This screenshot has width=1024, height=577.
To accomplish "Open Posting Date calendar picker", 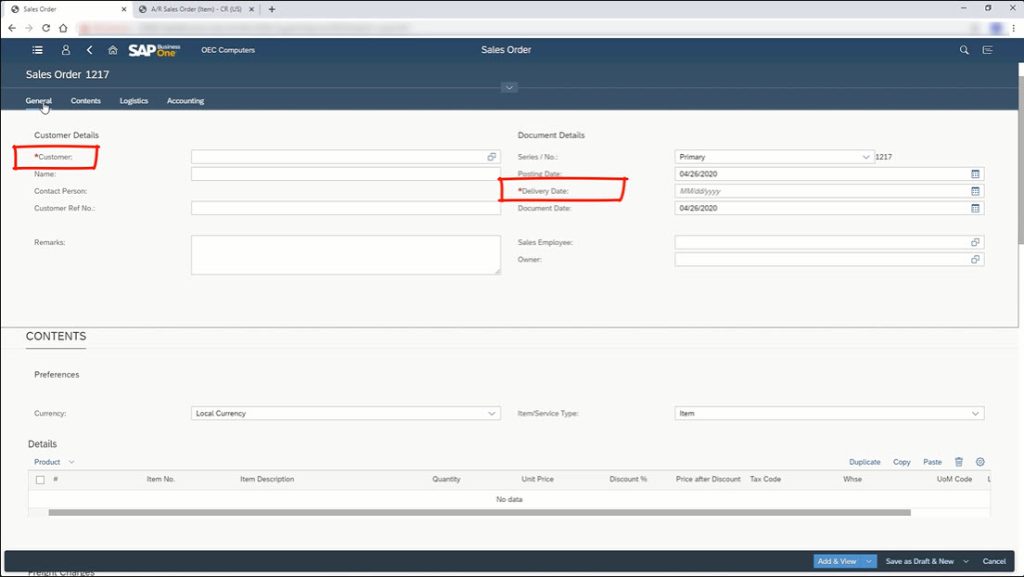I will (x=975, y=174).
